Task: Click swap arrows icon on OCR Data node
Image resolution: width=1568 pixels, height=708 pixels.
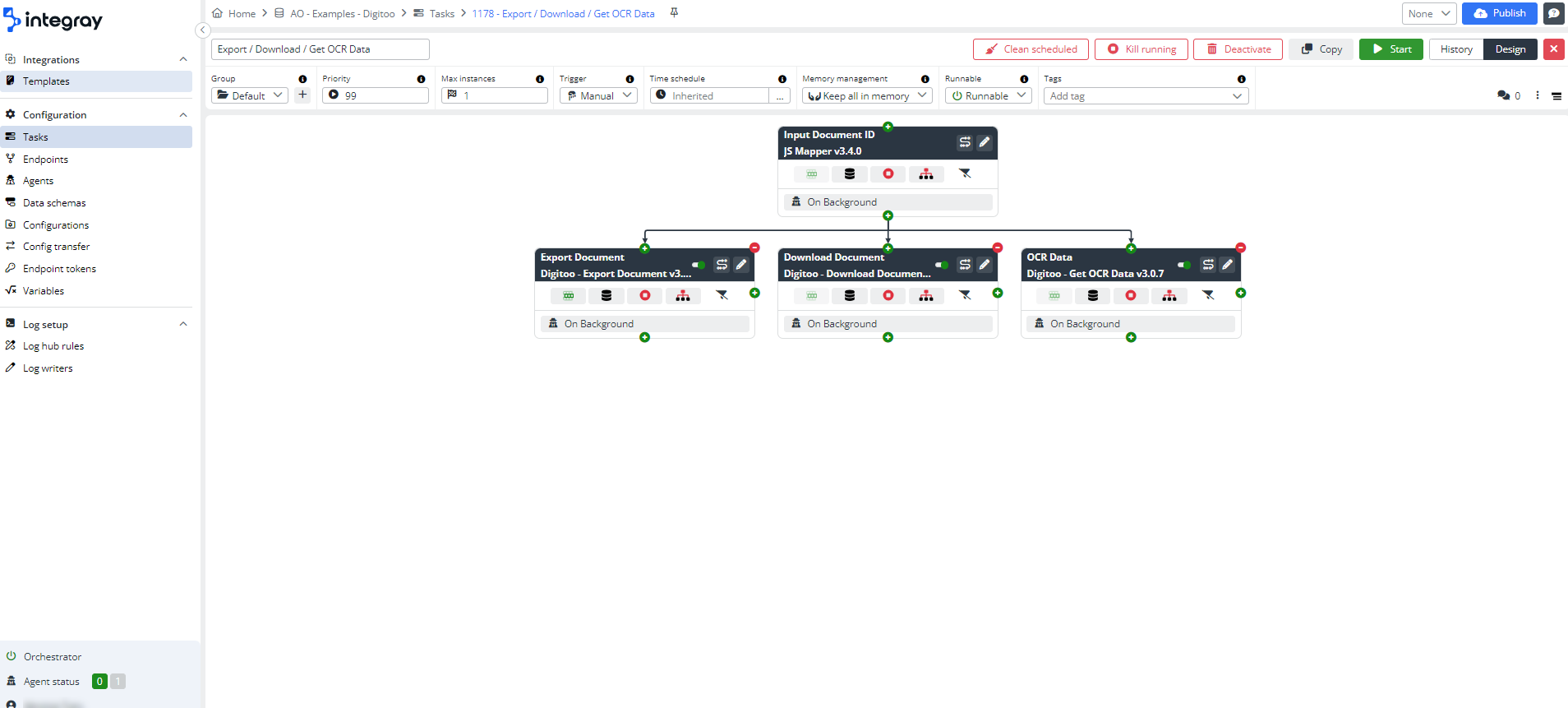Action: point(1207,265)
